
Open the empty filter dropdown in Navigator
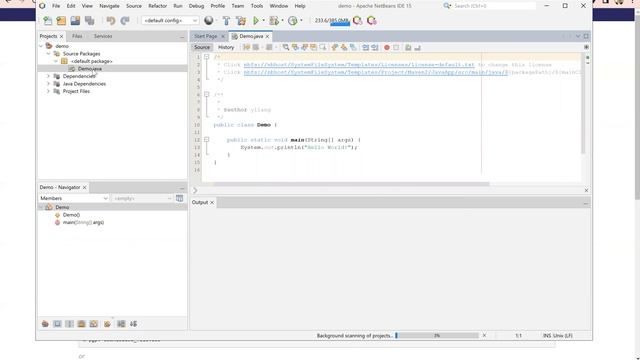point(142,198)
